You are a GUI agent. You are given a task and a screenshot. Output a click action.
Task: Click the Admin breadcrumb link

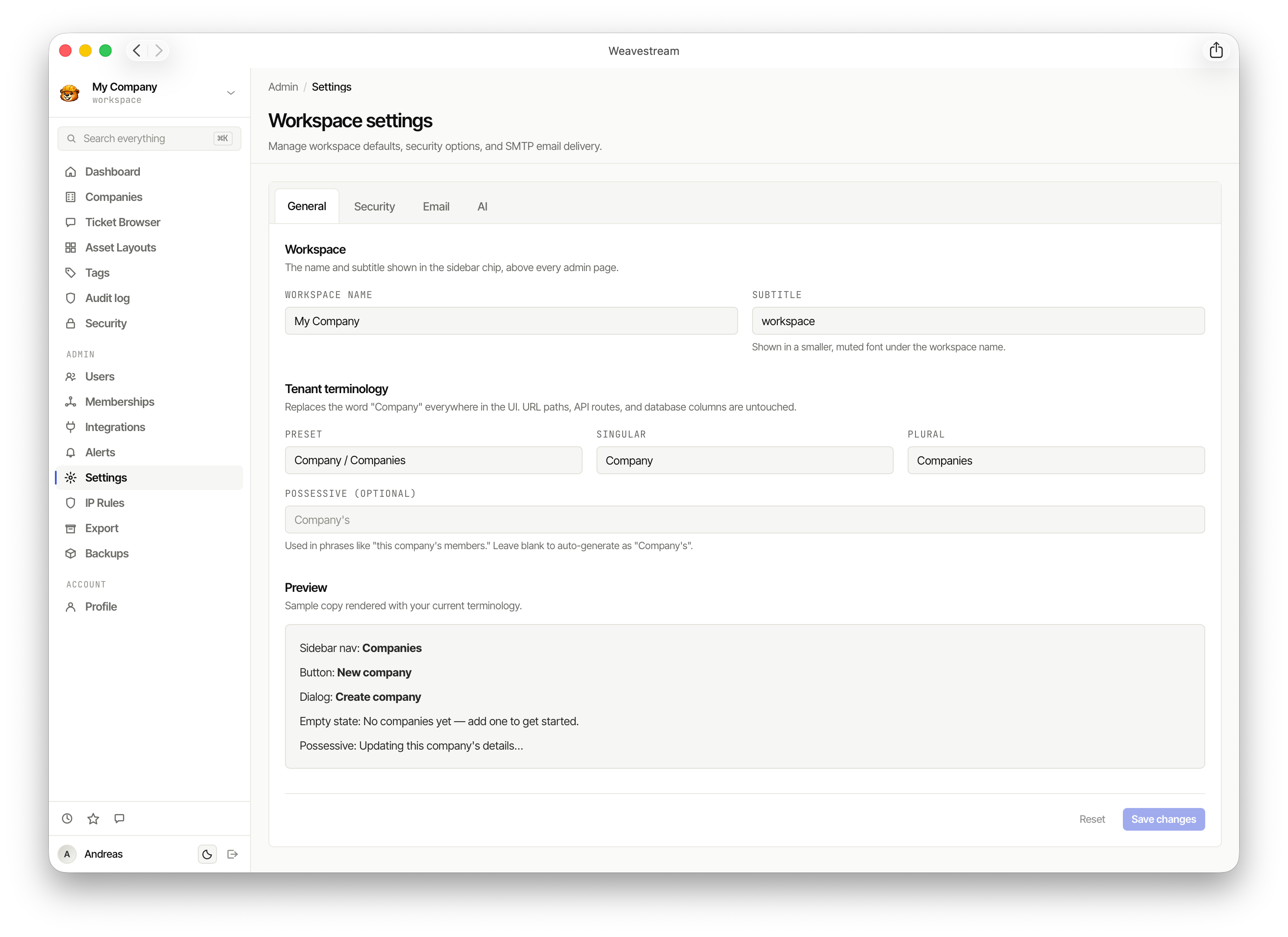(283, 87)
